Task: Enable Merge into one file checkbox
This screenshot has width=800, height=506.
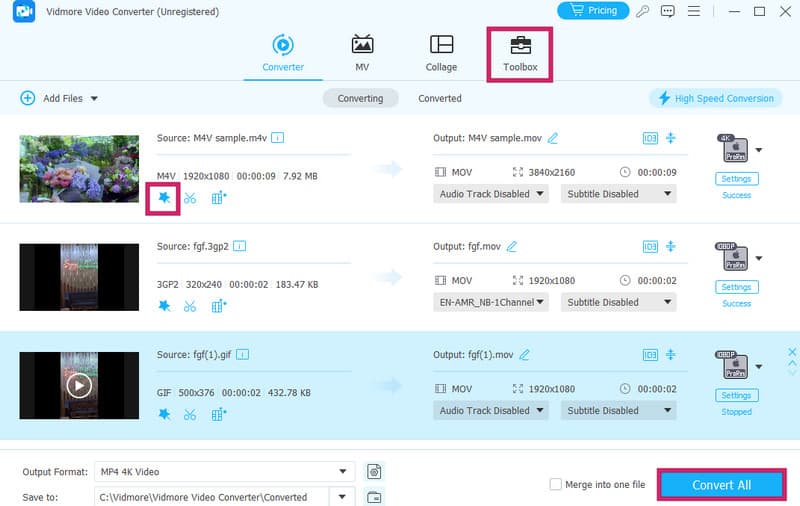Action: coord(555,485)
